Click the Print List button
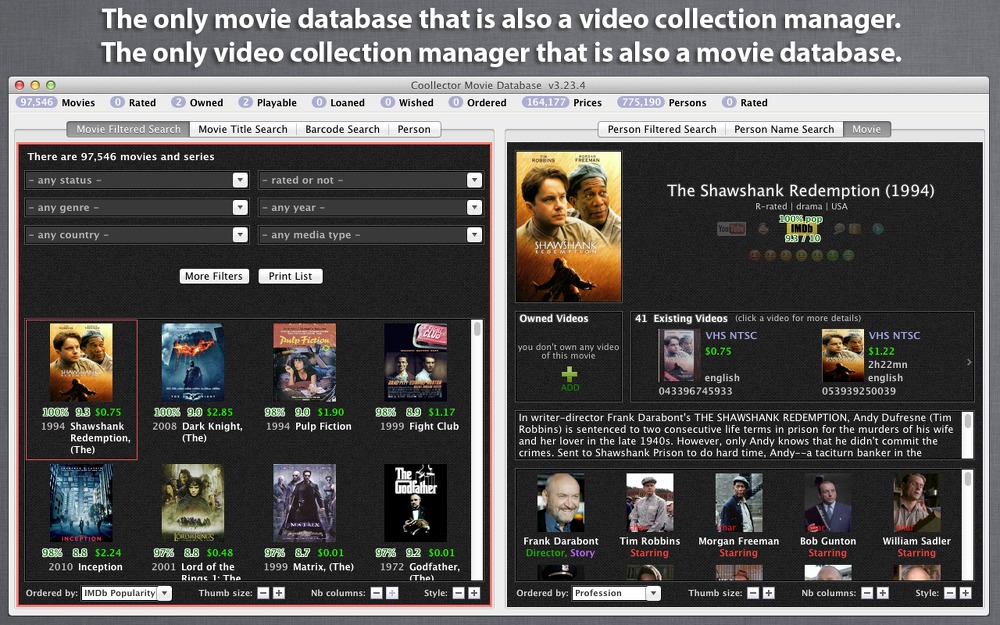The width and height of the screenshot is (1000, 625). (x=290, y=276)
